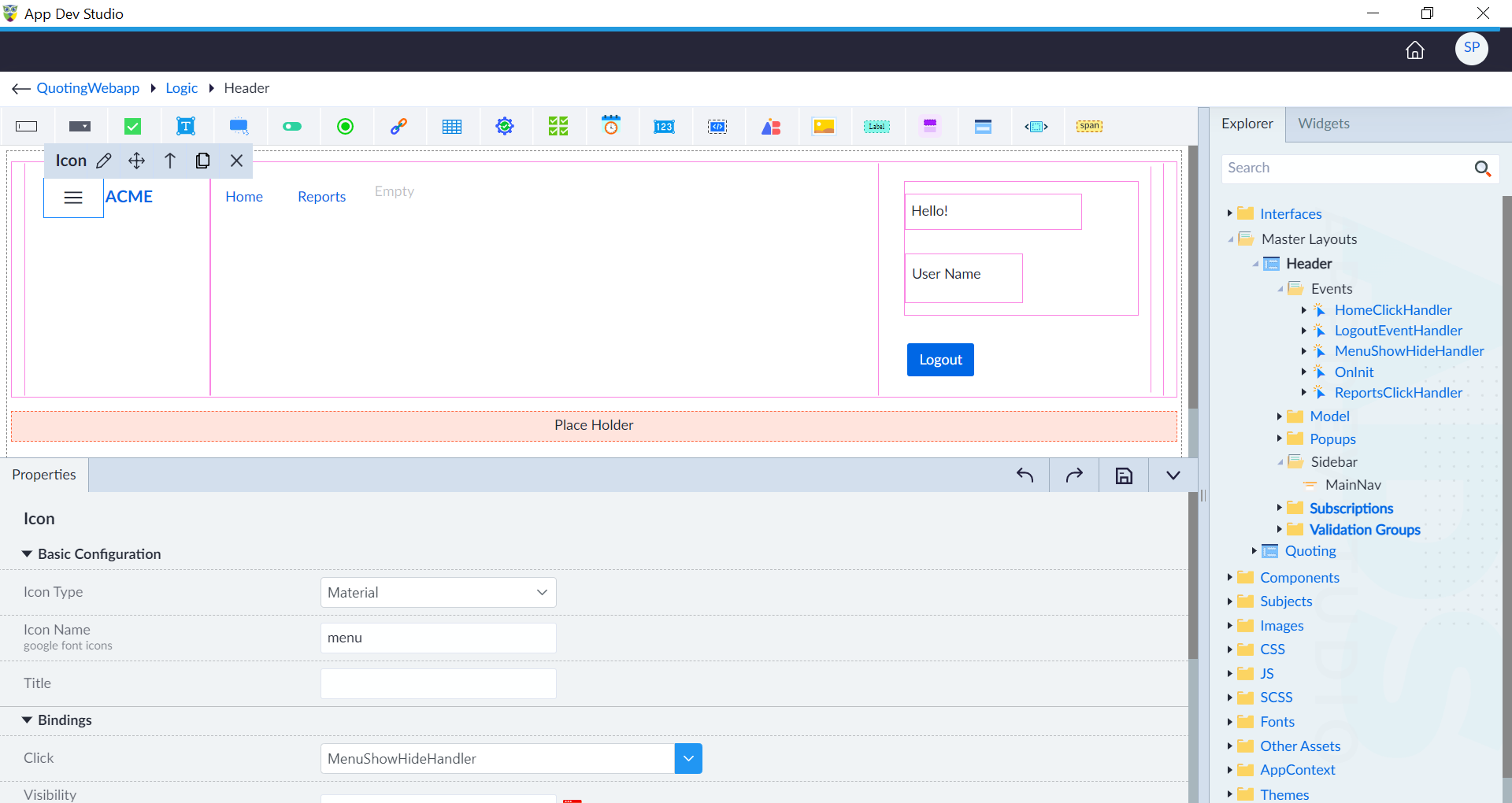Choose the numeric 123 input widget
Image resolution: width=1512 pixels, height=803 pixels.
coord(664,126)
